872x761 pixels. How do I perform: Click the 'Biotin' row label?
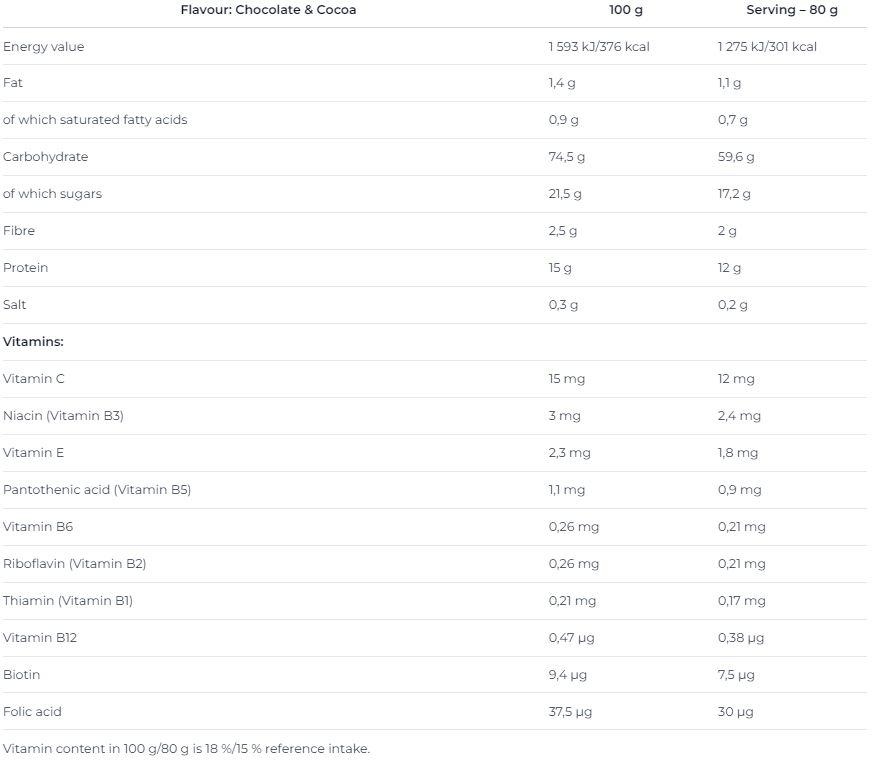[22, 675]
